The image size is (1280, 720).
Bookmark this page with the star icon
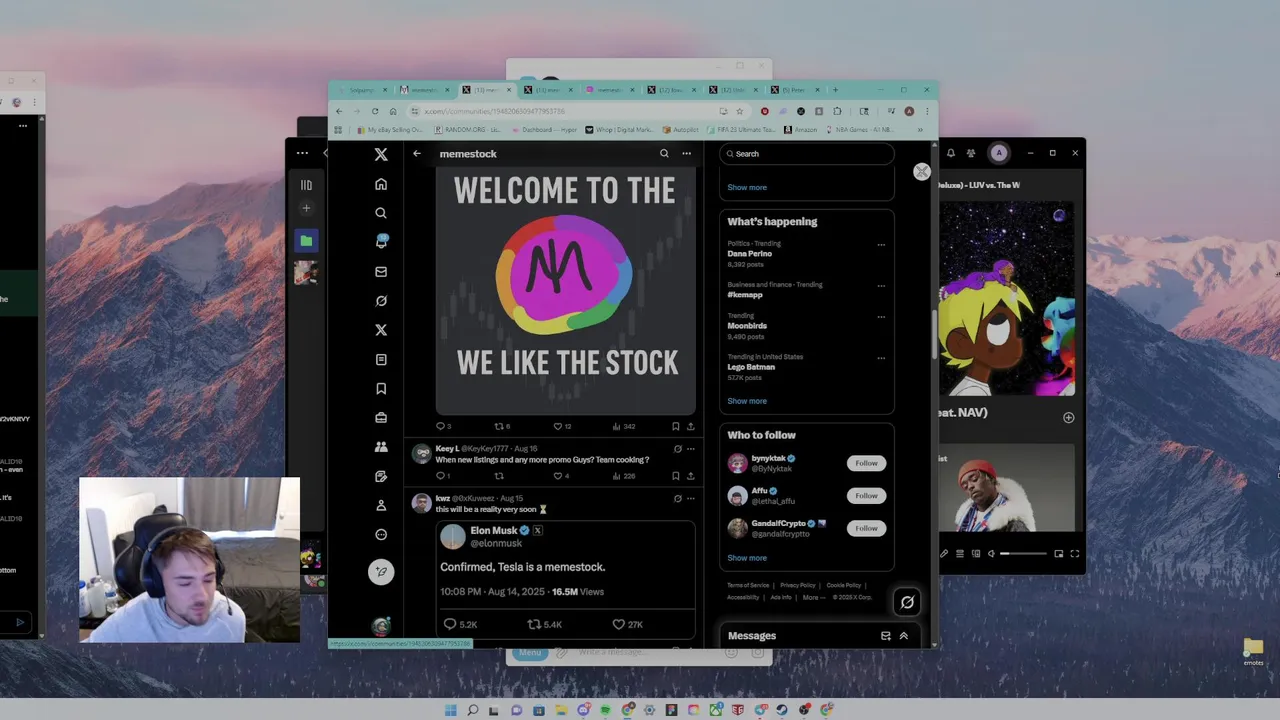coord(739,111)
